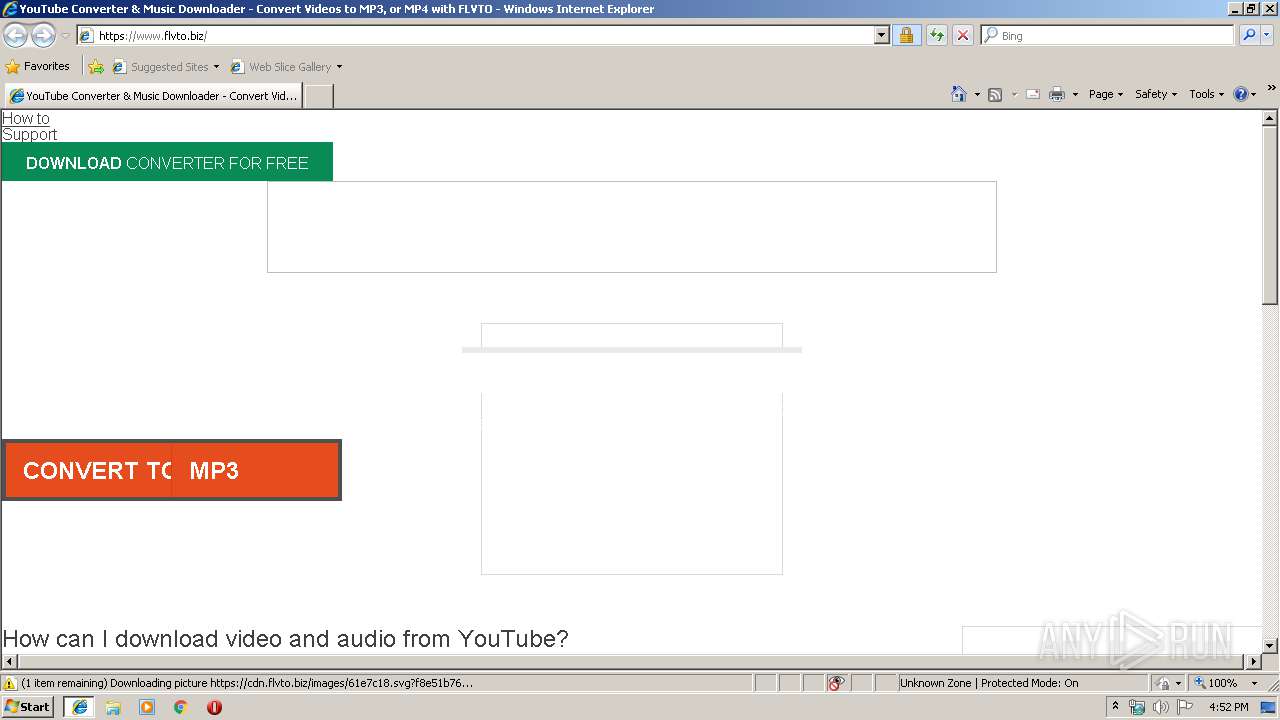Click the status bar warning icon

click(x=10, y=683)
